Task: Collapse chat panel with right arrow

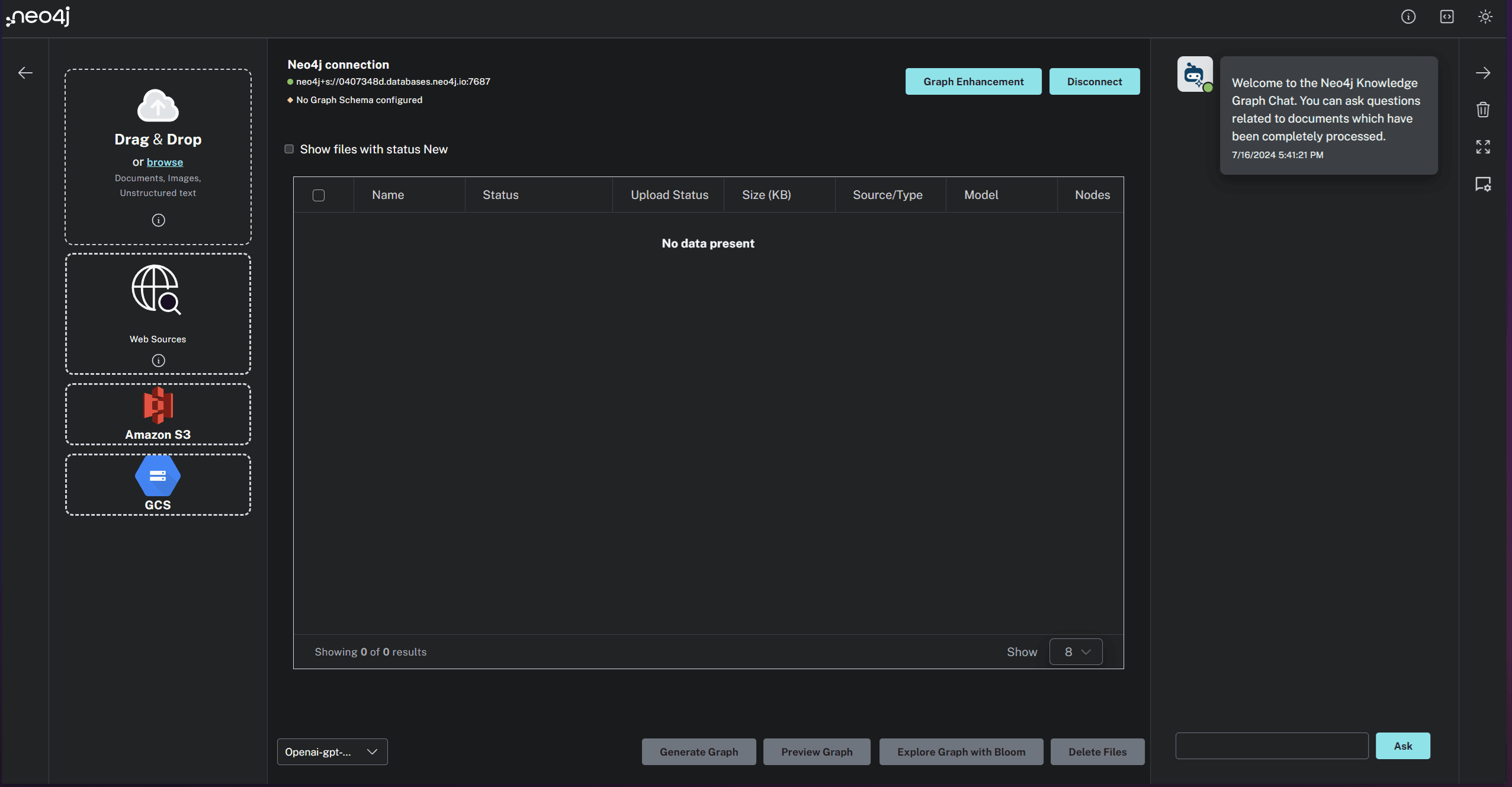Action: (1483, 73)
